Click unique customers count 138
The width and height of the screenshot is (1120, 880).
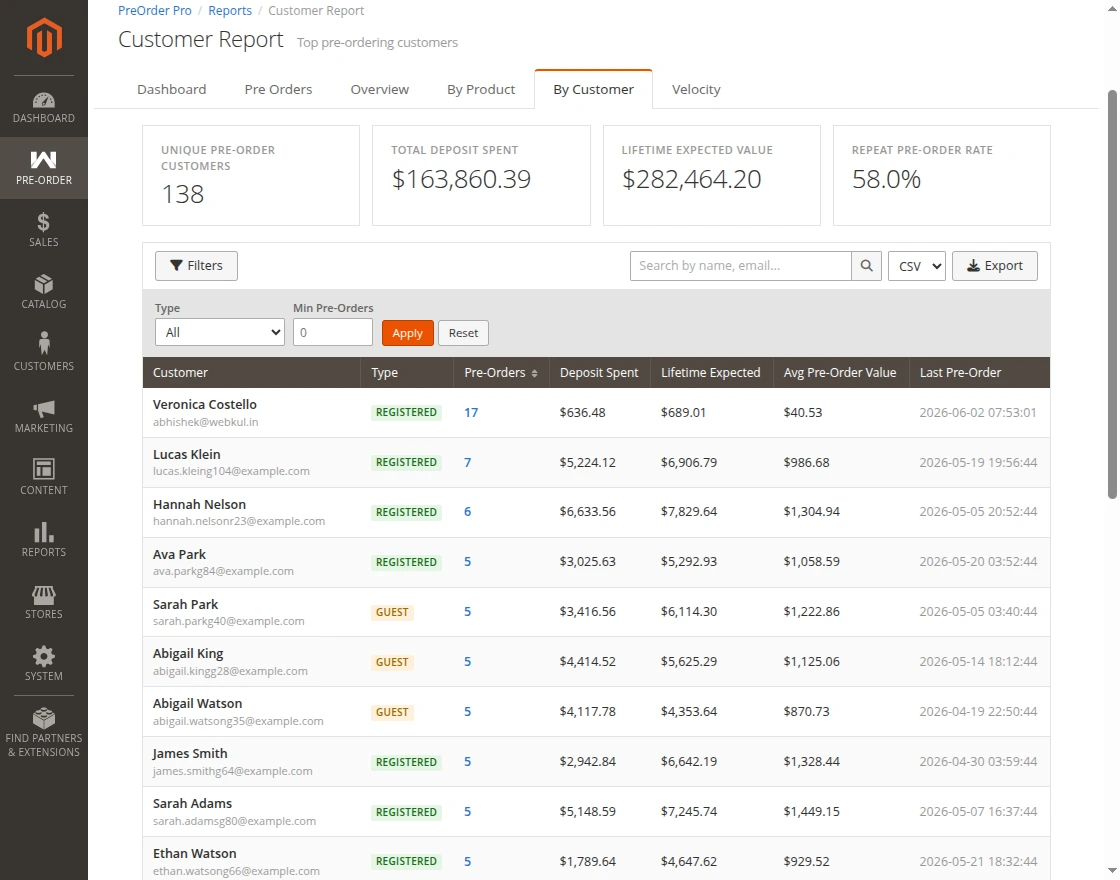[x=182, y=194]
